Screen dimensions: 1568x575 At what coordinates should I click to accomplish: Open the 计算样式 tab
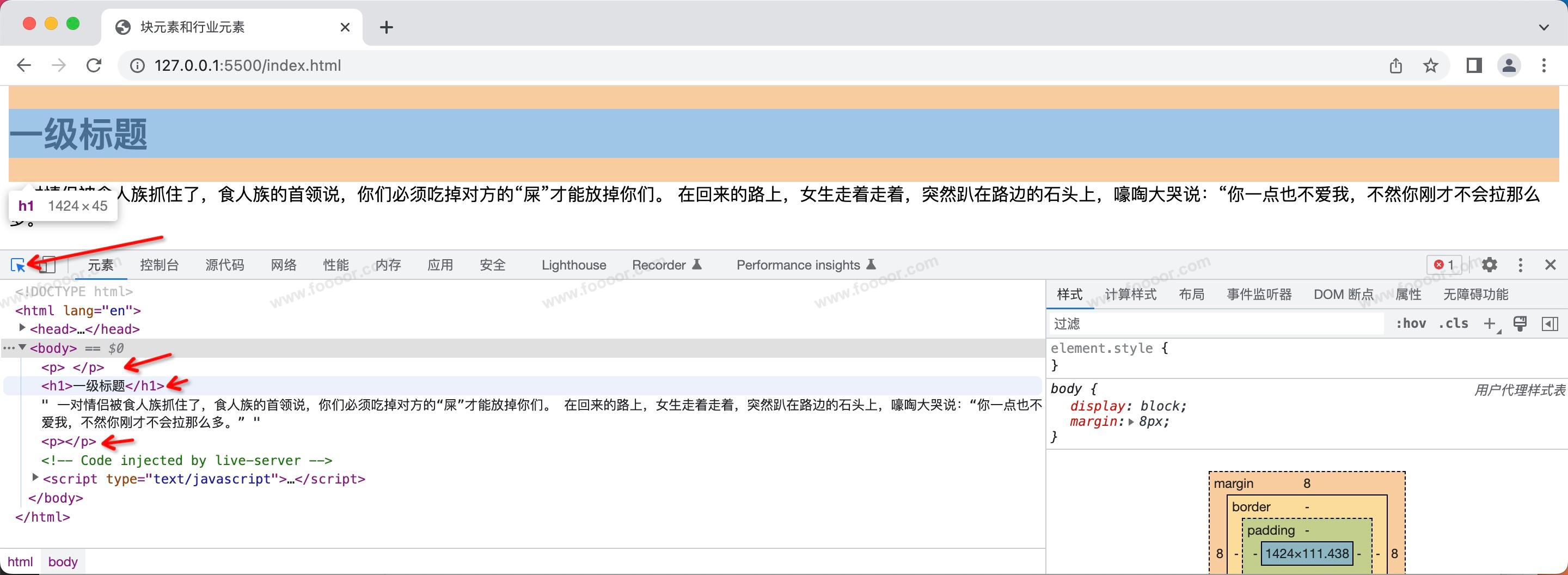coord(1130,295)
